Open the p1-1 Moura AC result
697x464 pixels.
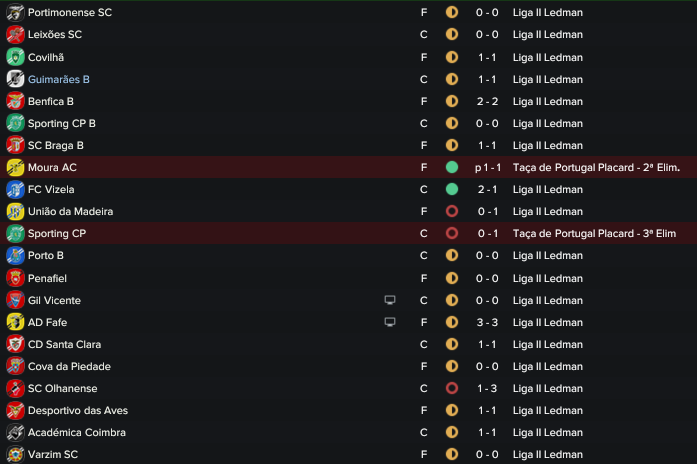[x=488, y=168]
